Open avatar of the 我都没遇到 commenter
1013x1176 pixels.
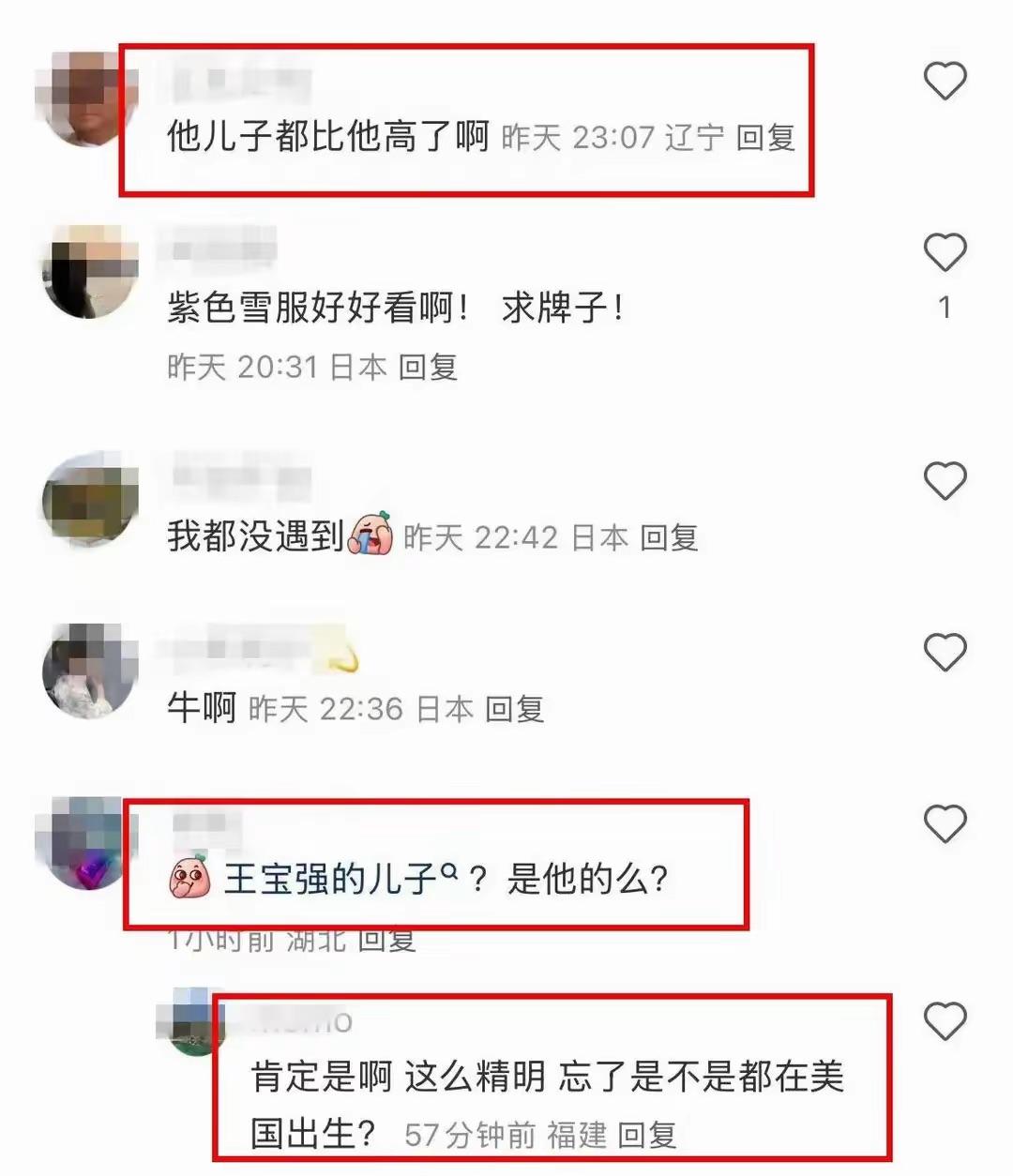(x=91, y=500)
